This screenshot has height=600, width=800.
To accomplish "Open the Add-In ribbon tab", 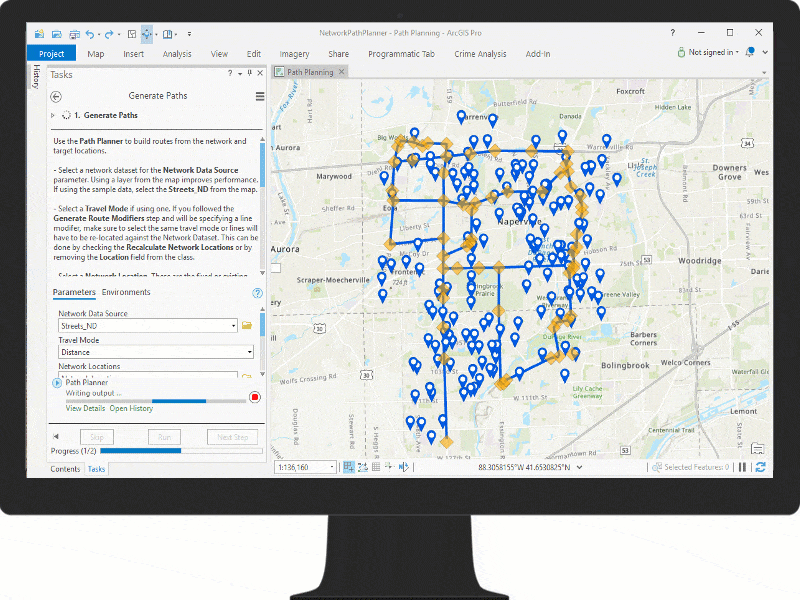I will (538, 54).
